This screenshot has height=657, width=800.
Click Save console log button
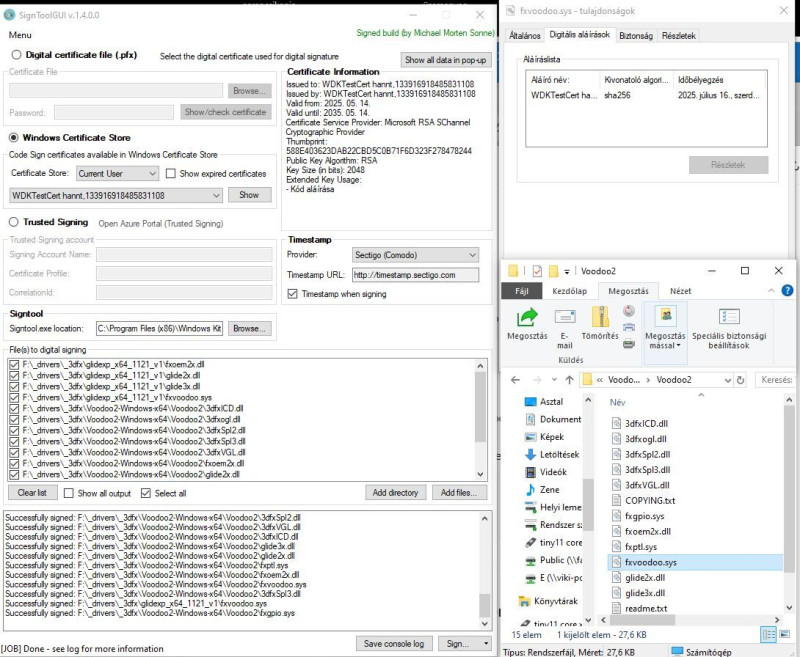pyautogui.click(x=394, y=644)
